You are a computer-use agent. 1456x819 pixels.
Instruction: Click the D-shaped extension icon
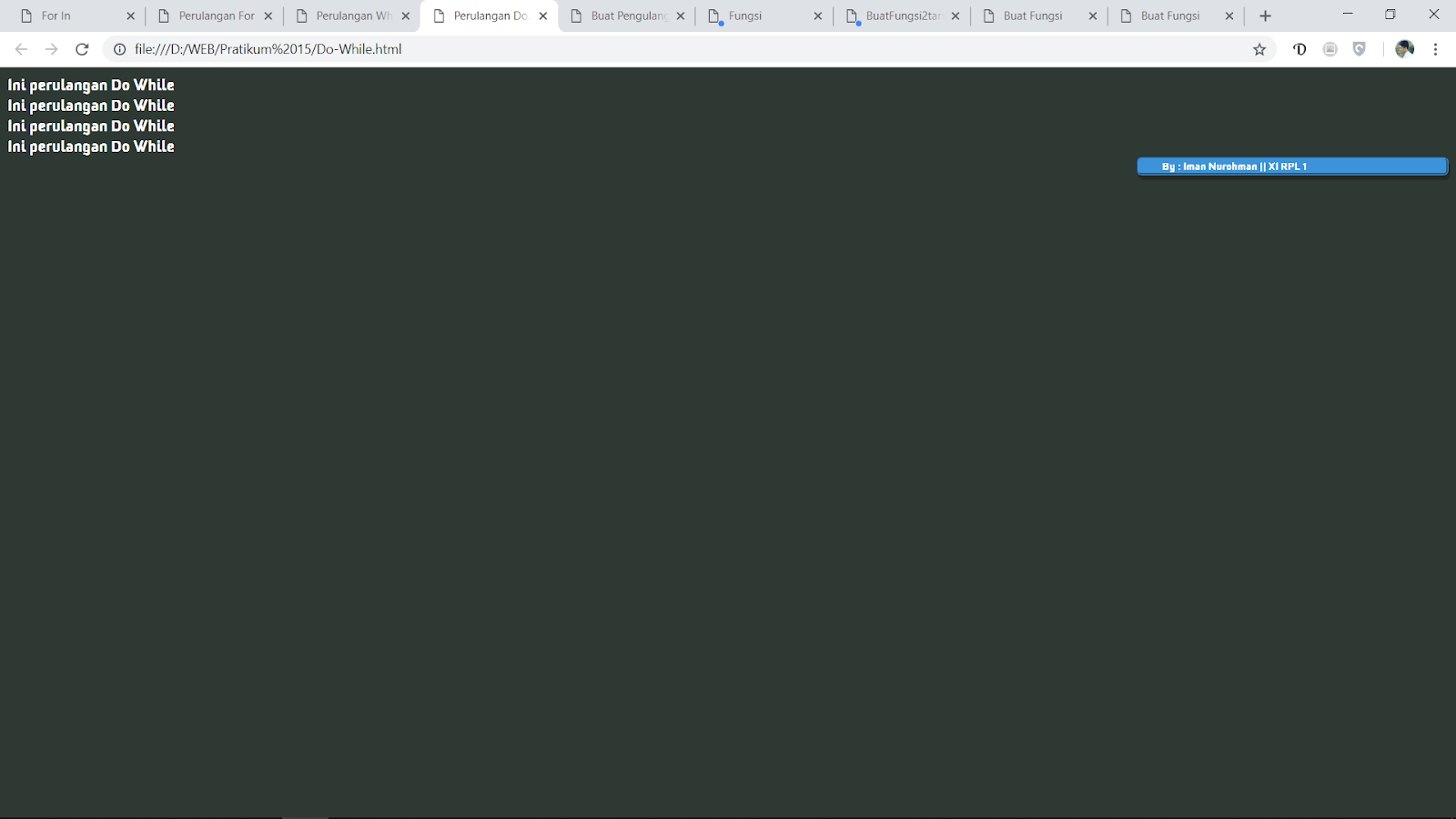[x=1299, y=49]
